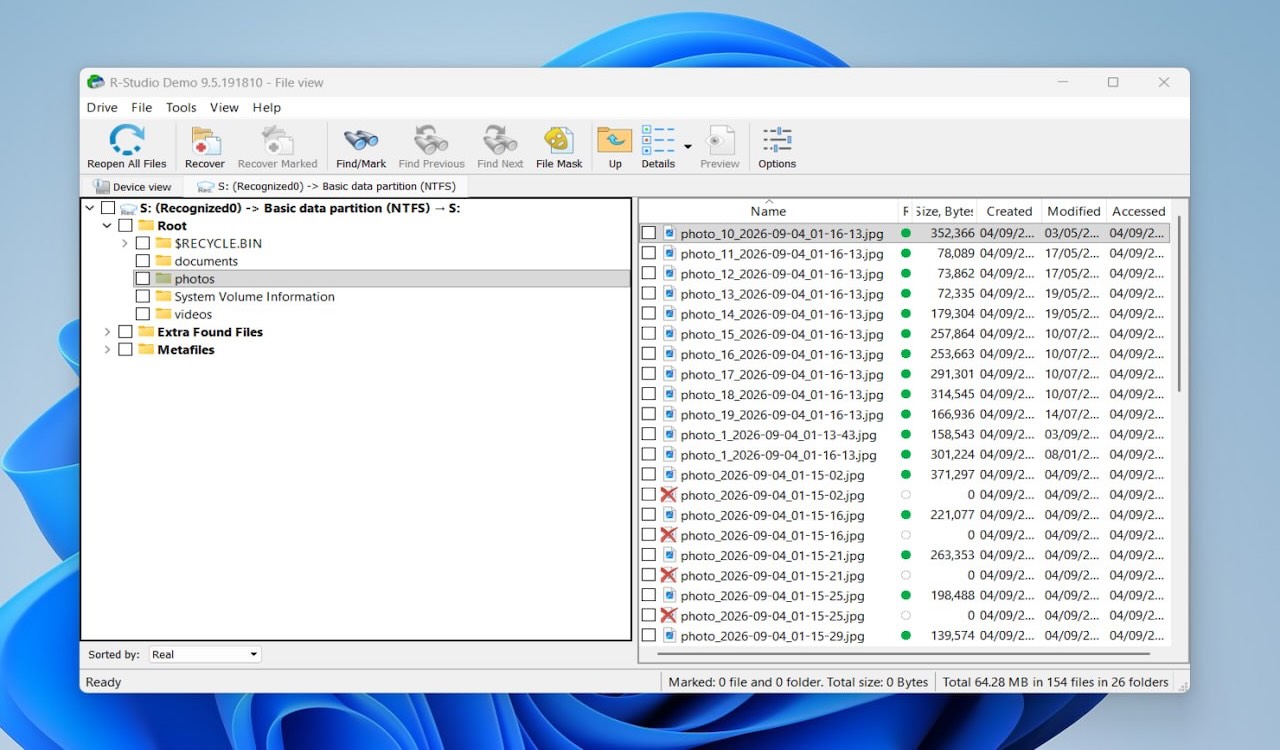This screenshot has height=750, width=1280.
Task: Click the file list vertical scrollbar
Action: tap(1180, 305)
